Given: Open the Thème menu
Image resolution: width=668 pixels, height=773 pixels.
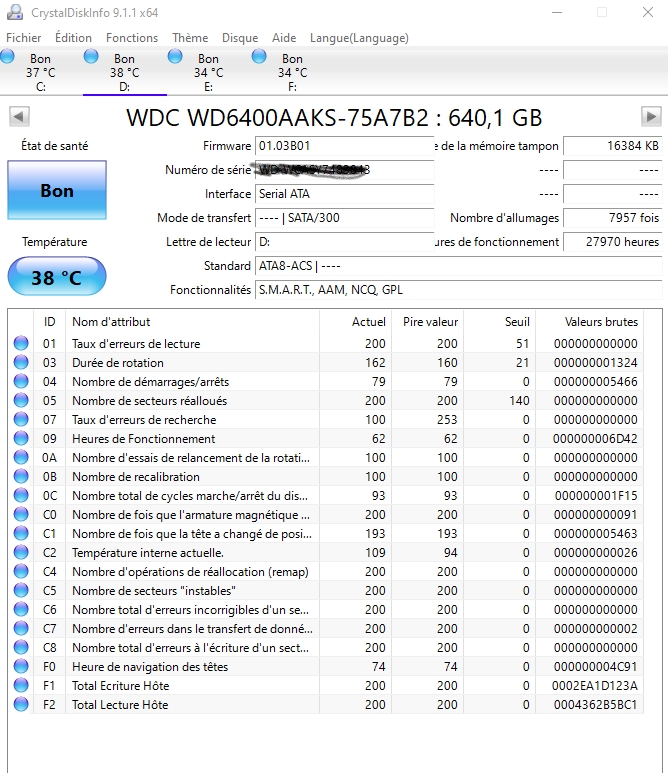Looking at the screenshot, I should [x=190, y=38].
